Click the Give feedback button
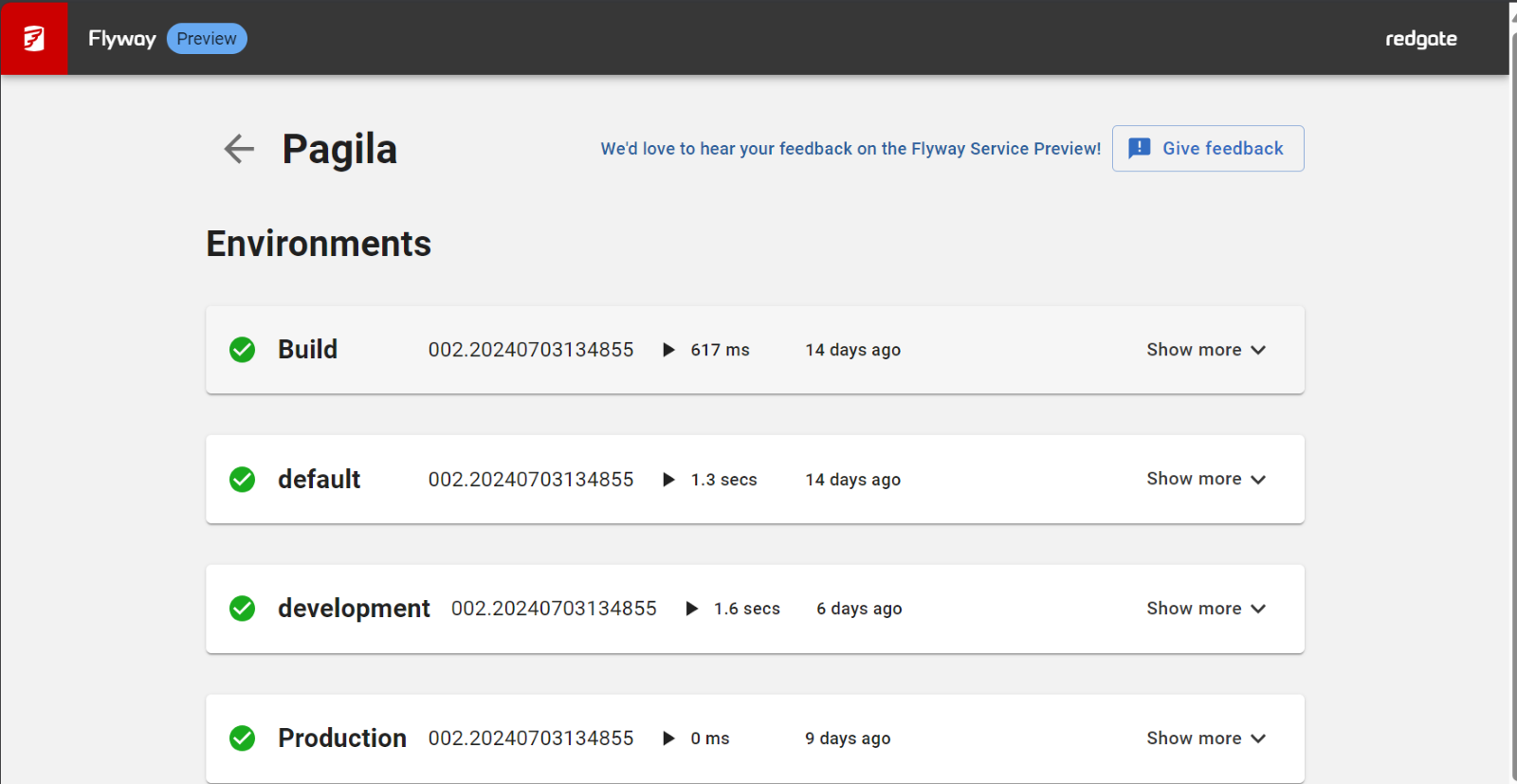Viewport: 1517px width, 784px height. click(x=1208, y=149)
